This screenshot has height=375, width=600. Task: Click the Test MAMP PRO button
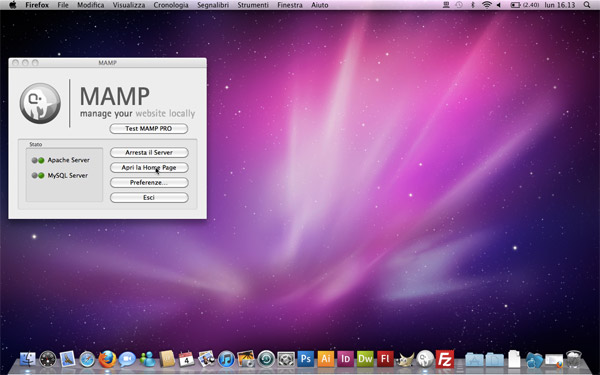click(x=149, y=129)
